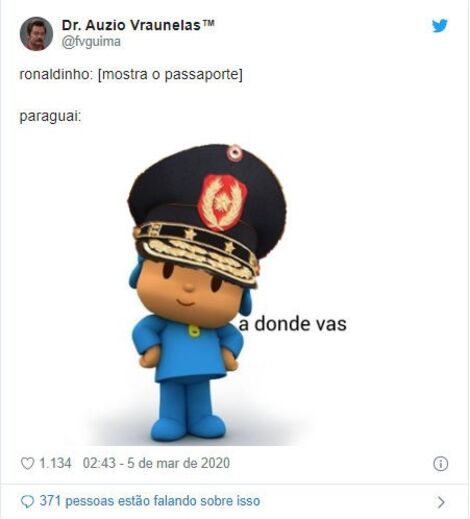Viewport: 470px width, 519px height.
Task: Click the small round cockade atop the cap
Action: (x=234, y=152)
